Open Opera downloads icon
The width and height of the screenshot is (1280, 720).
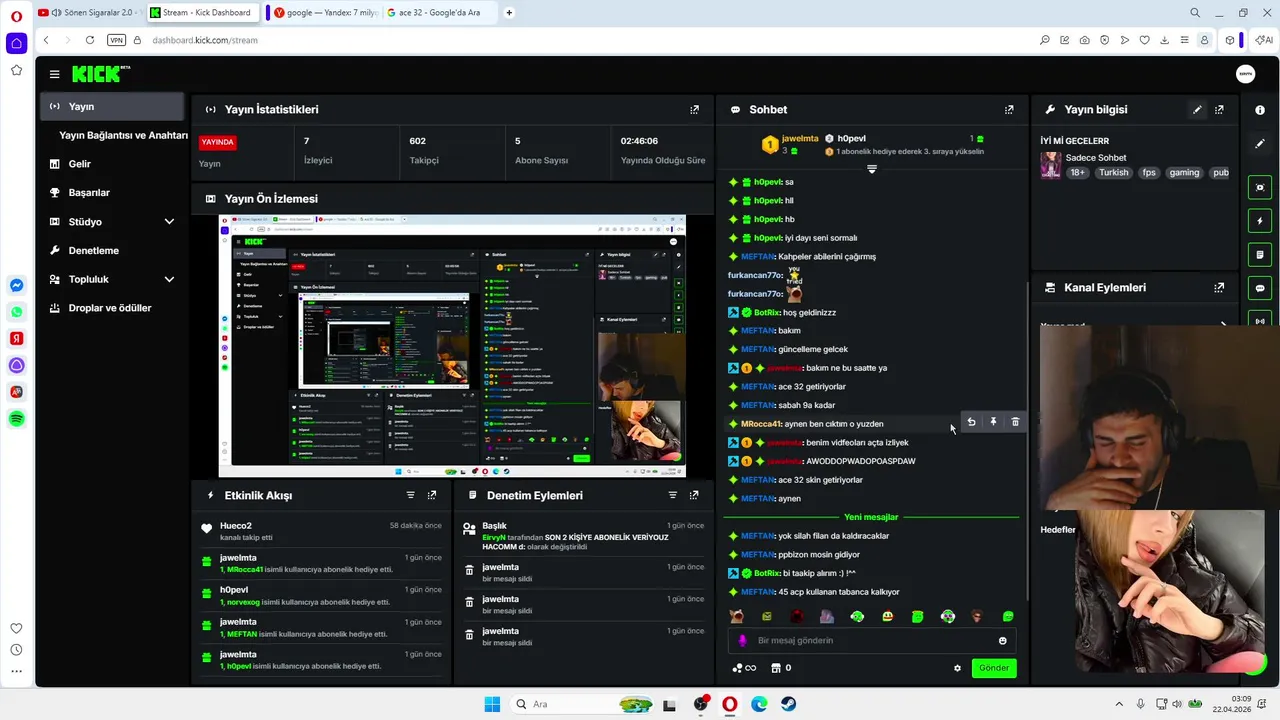point(1164,40)
